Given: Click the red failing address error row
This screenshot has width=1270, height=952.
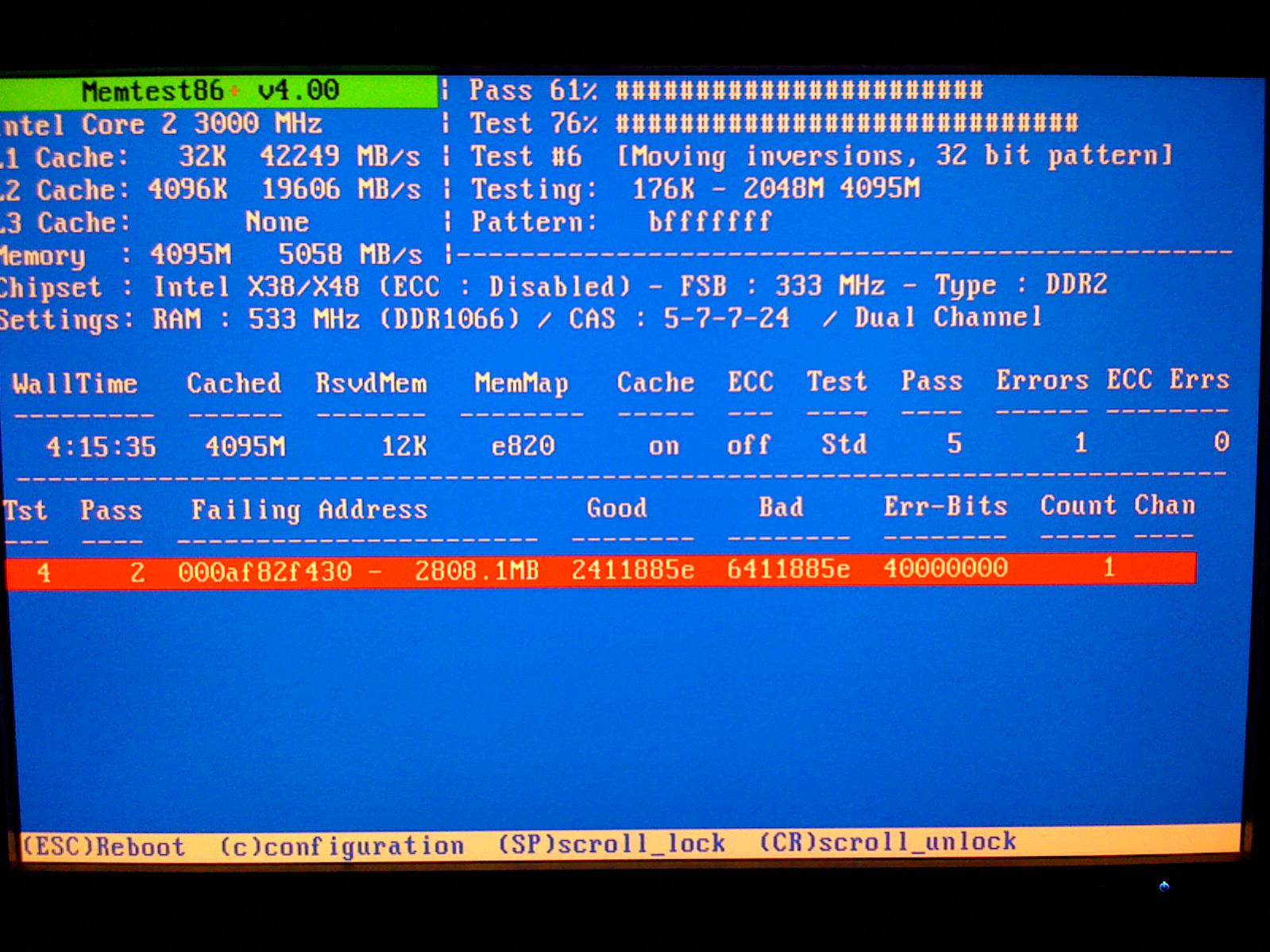Looking at the screenshot, I should tap(600, 570).
